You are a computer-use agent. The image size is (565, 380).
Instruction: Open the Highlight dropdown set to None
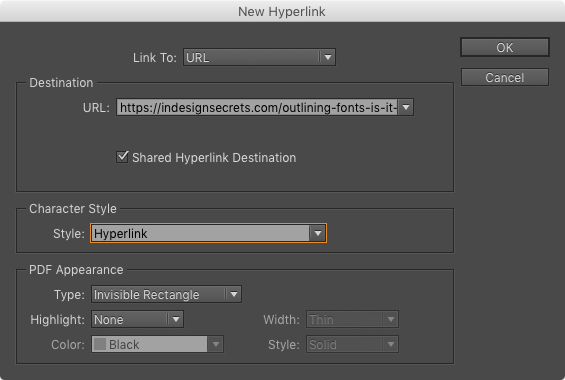(137, 319)
